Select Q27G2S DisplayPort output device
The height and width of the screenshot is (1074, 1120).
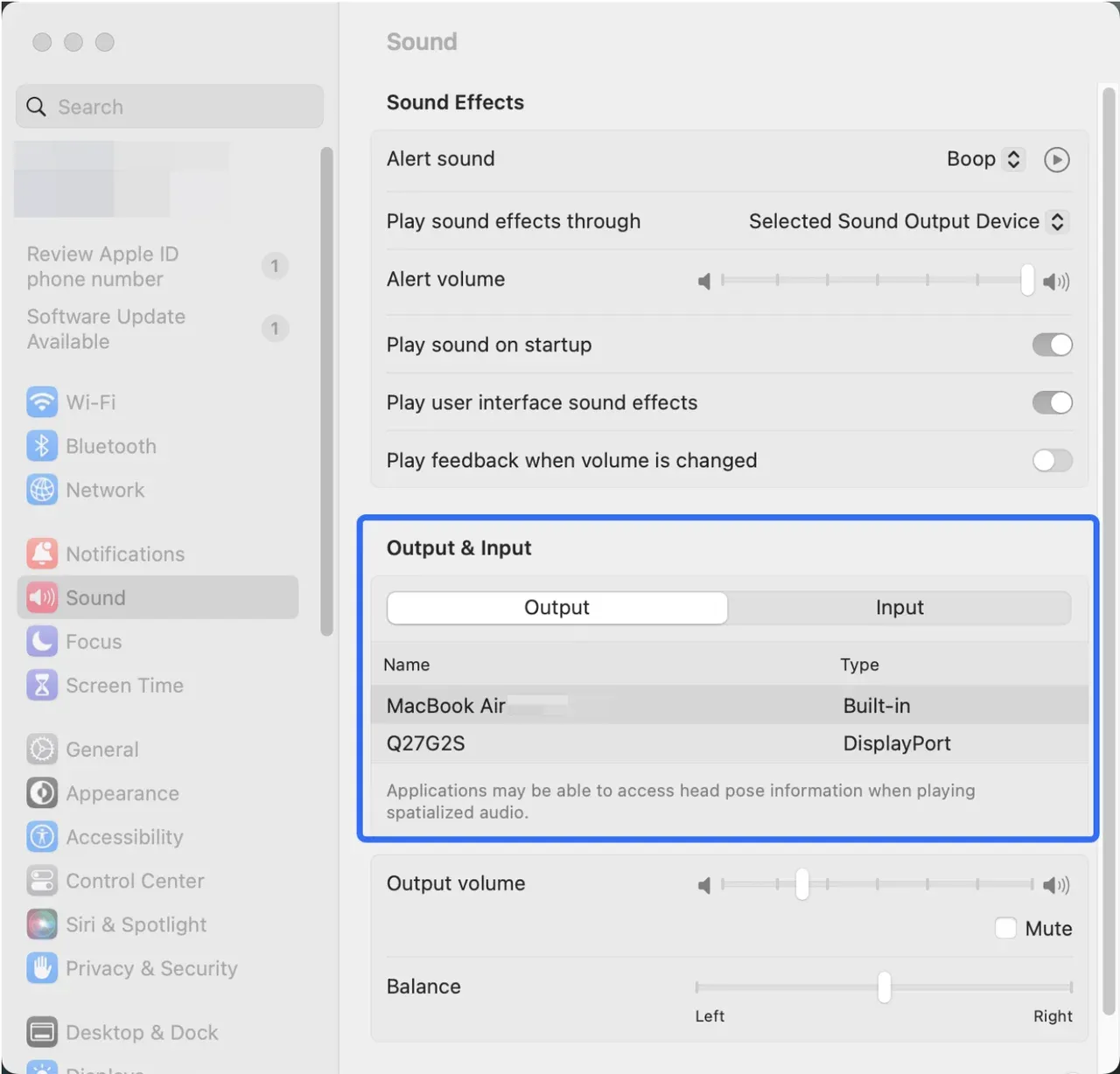(730, 743)
